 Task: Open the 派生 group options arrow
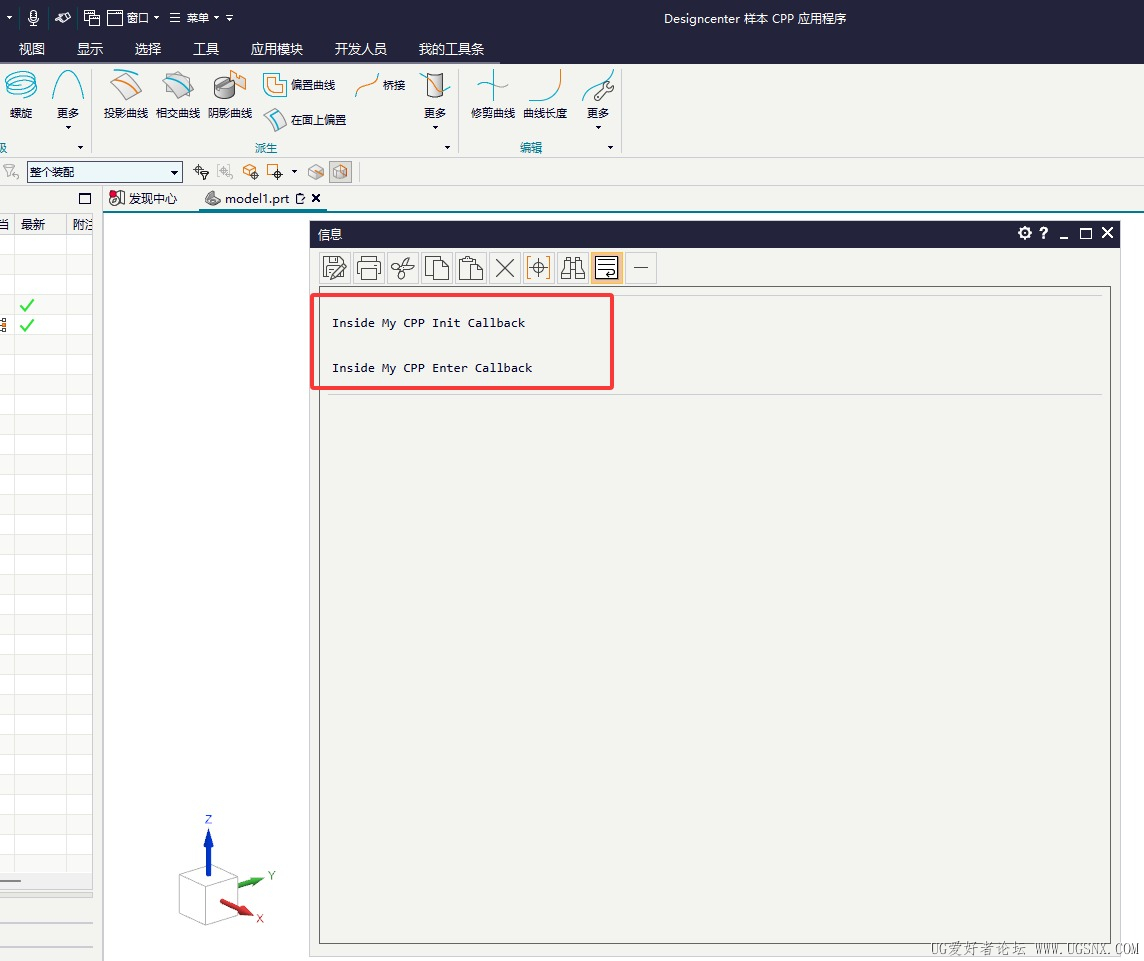coord(447,147)
